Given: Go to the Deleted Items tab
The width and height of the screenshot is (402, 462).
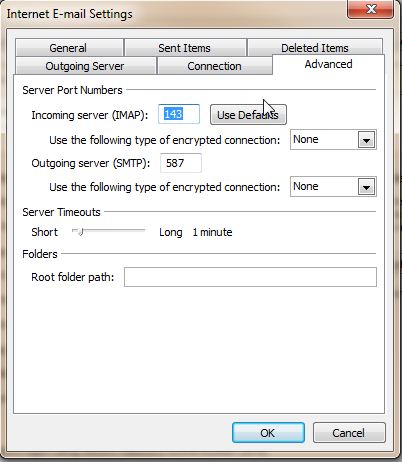Looking at the screenshot, I should [315, 47].
